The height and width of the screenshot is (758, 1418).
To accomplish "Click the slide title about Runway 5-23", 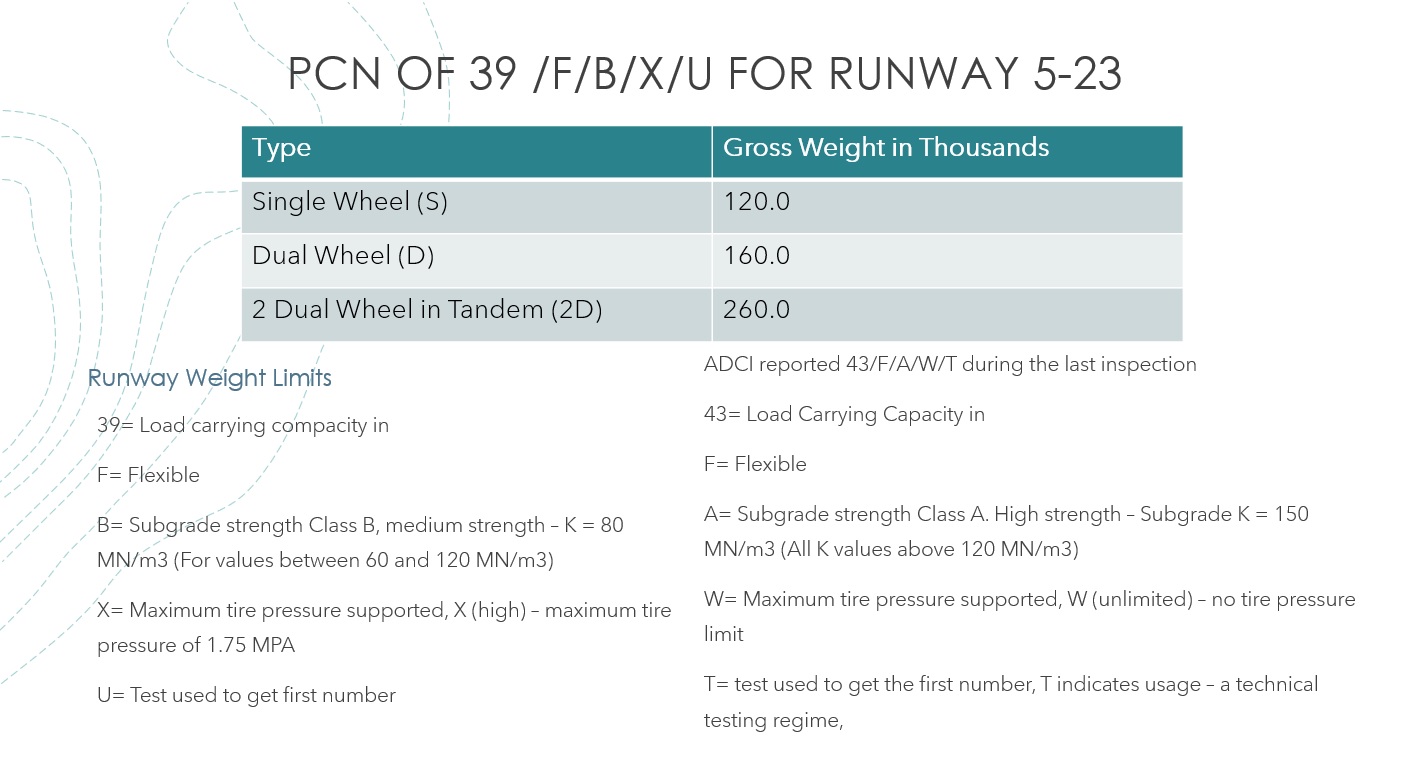I will point(704,75).
